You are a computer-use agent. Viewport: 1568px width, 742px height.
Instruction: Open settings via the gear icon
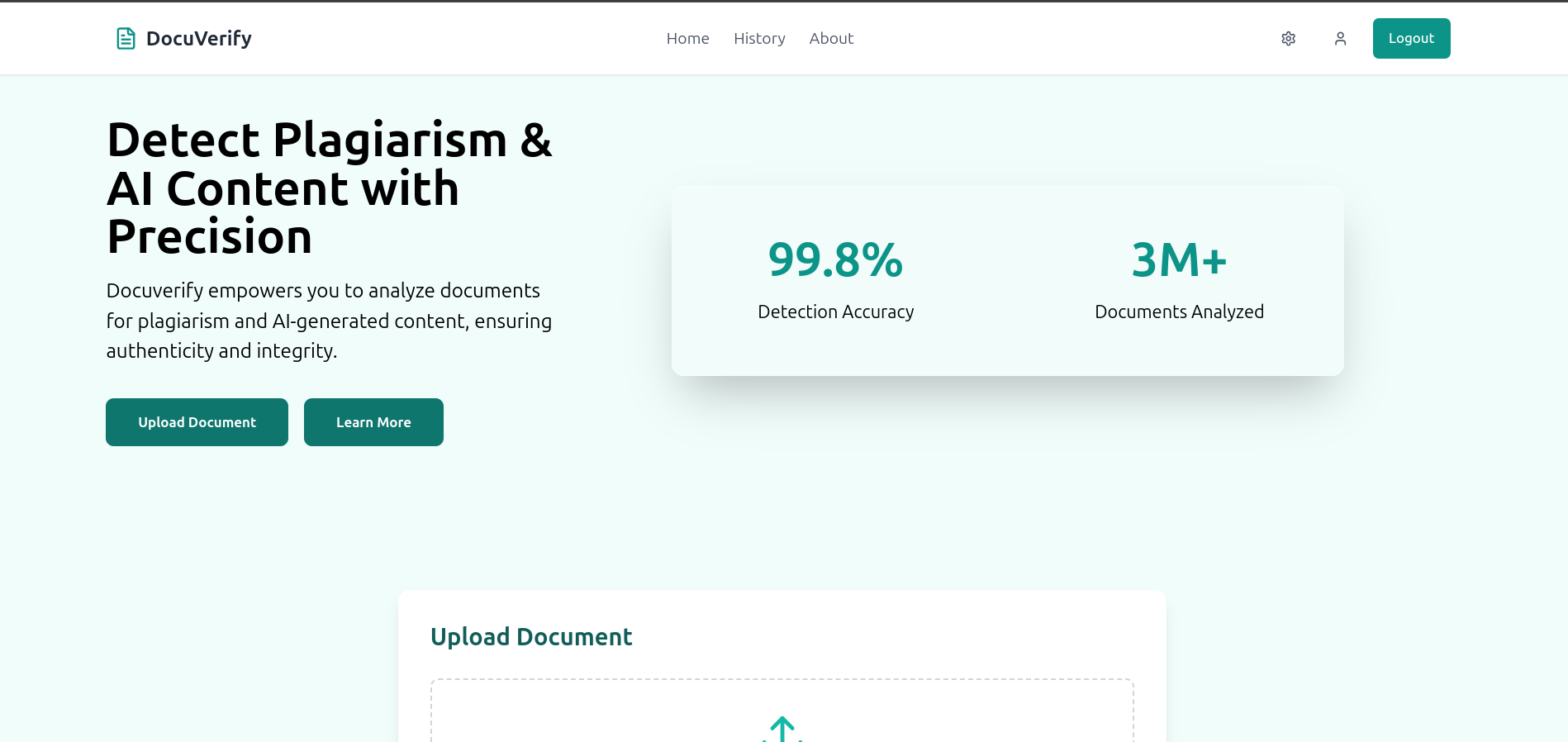(1288, 39)
